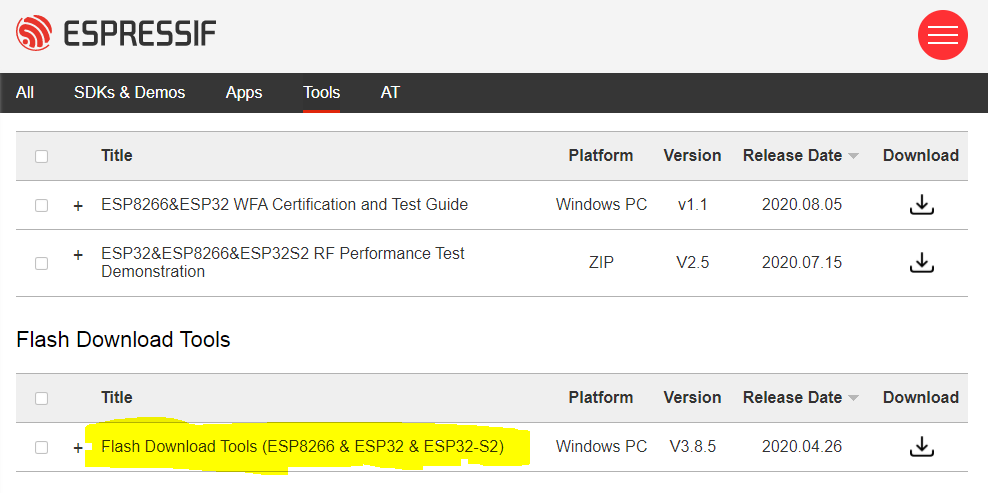Image resolution: width=988 pixels, height=493 pixels.
Task: Click the ZIP platform cell
Action: click(601, 262)
